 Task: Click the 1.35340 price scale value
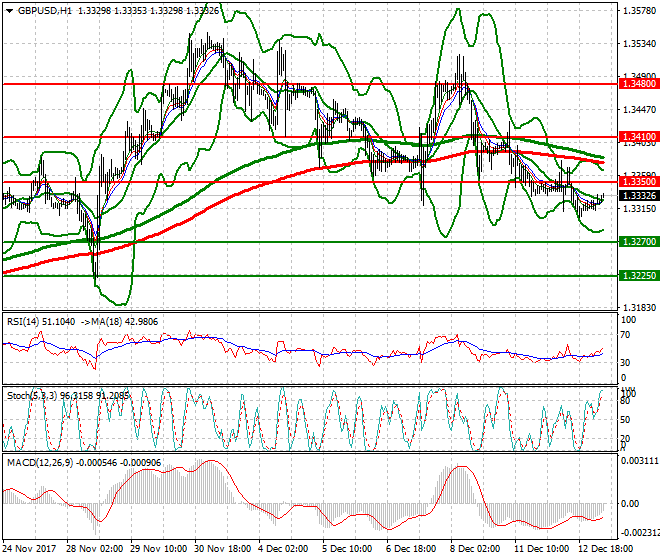[x=639, y=44]
